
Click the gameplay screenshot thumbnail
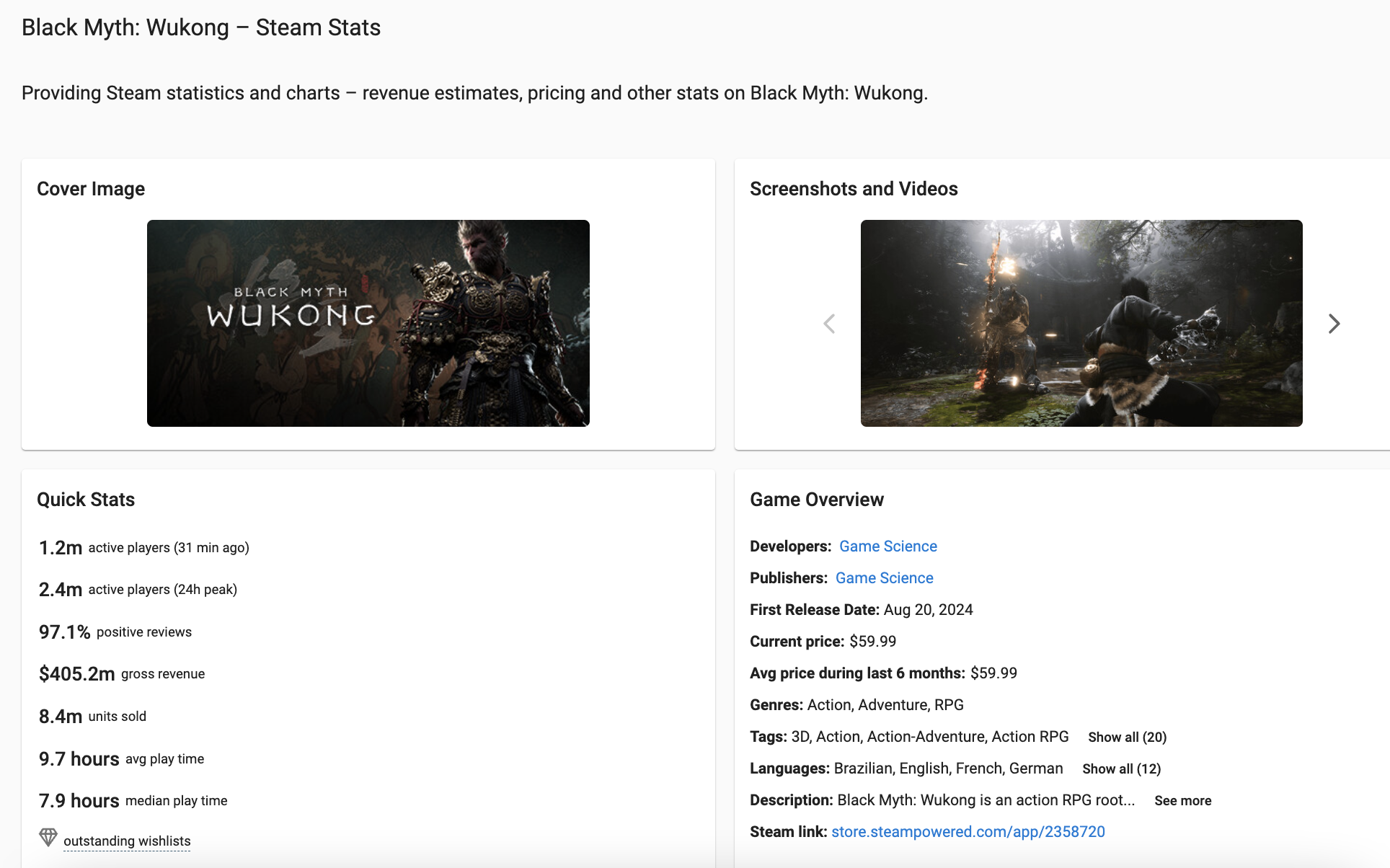1081,323
